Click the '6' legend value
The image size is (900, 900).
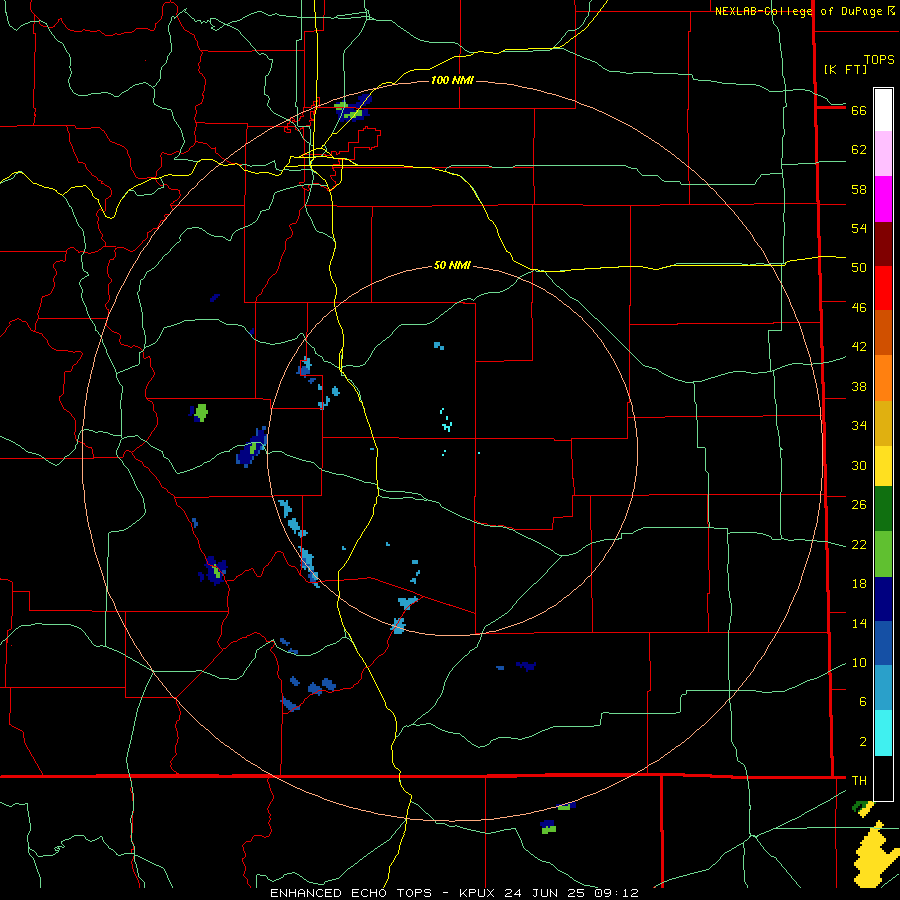tap(863, 702)
